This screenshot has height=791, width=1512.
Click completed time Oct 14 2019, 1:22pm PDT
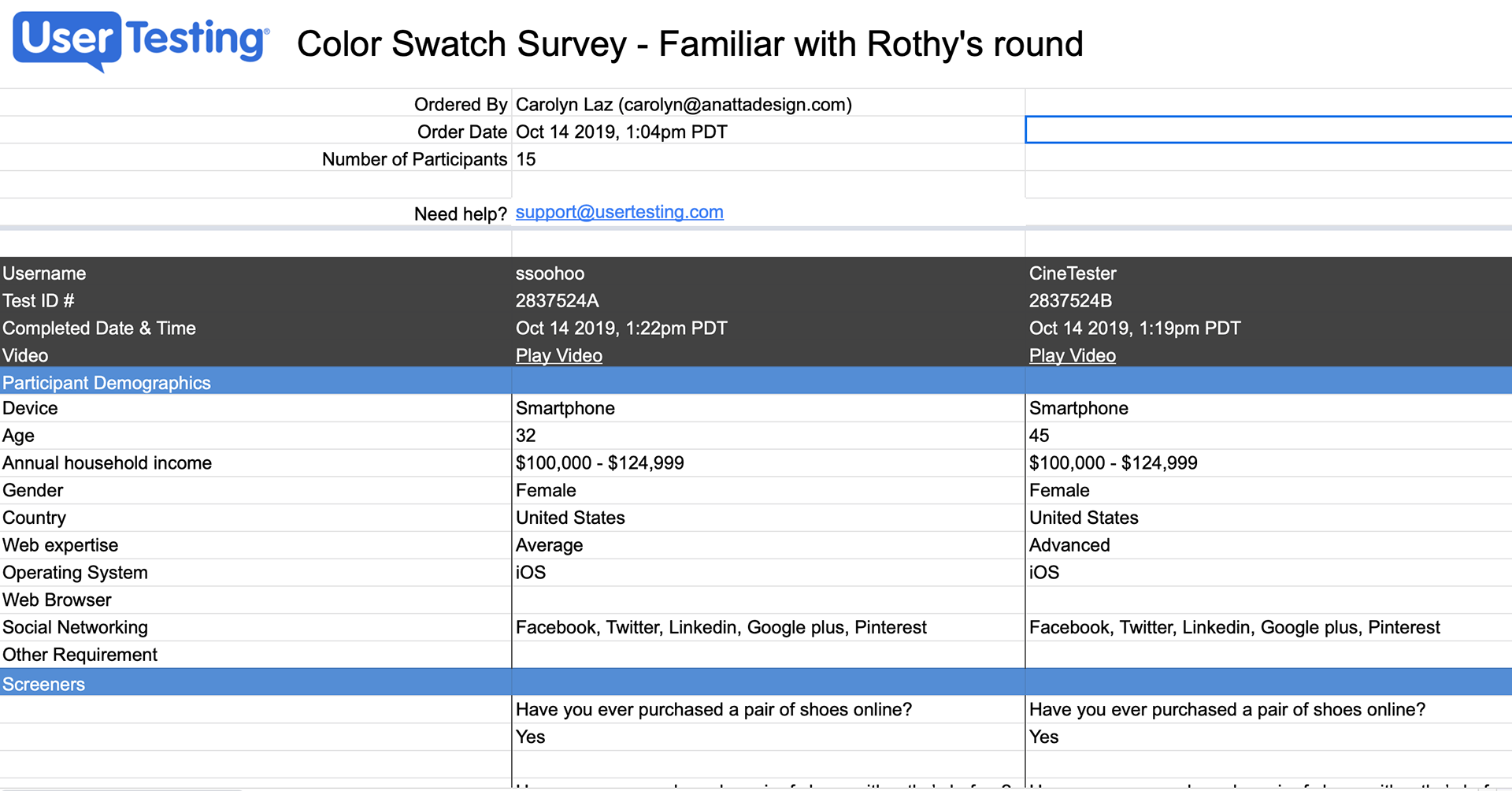click(x=621, y=328)
